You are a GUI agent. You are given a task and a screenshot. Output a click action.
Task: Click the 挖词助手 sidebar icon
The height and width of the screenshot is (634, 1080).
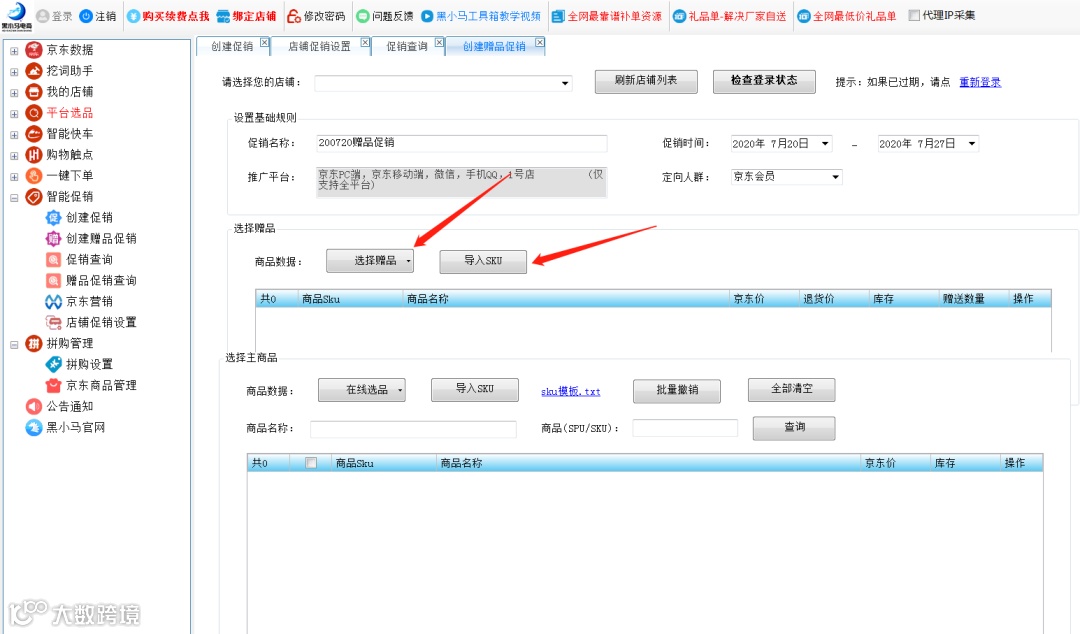coord(34,70)
